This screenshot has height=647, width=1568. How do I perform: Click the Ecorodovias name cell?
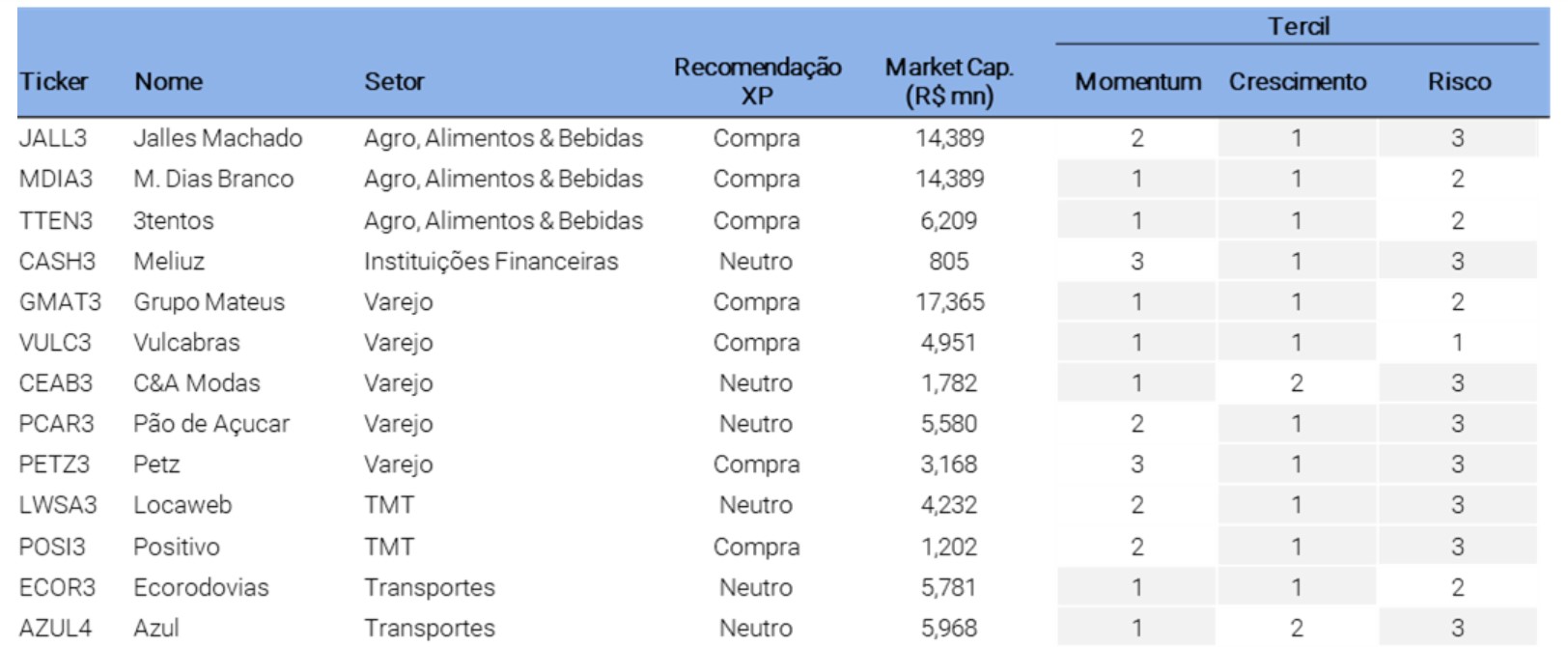point(201,587)
